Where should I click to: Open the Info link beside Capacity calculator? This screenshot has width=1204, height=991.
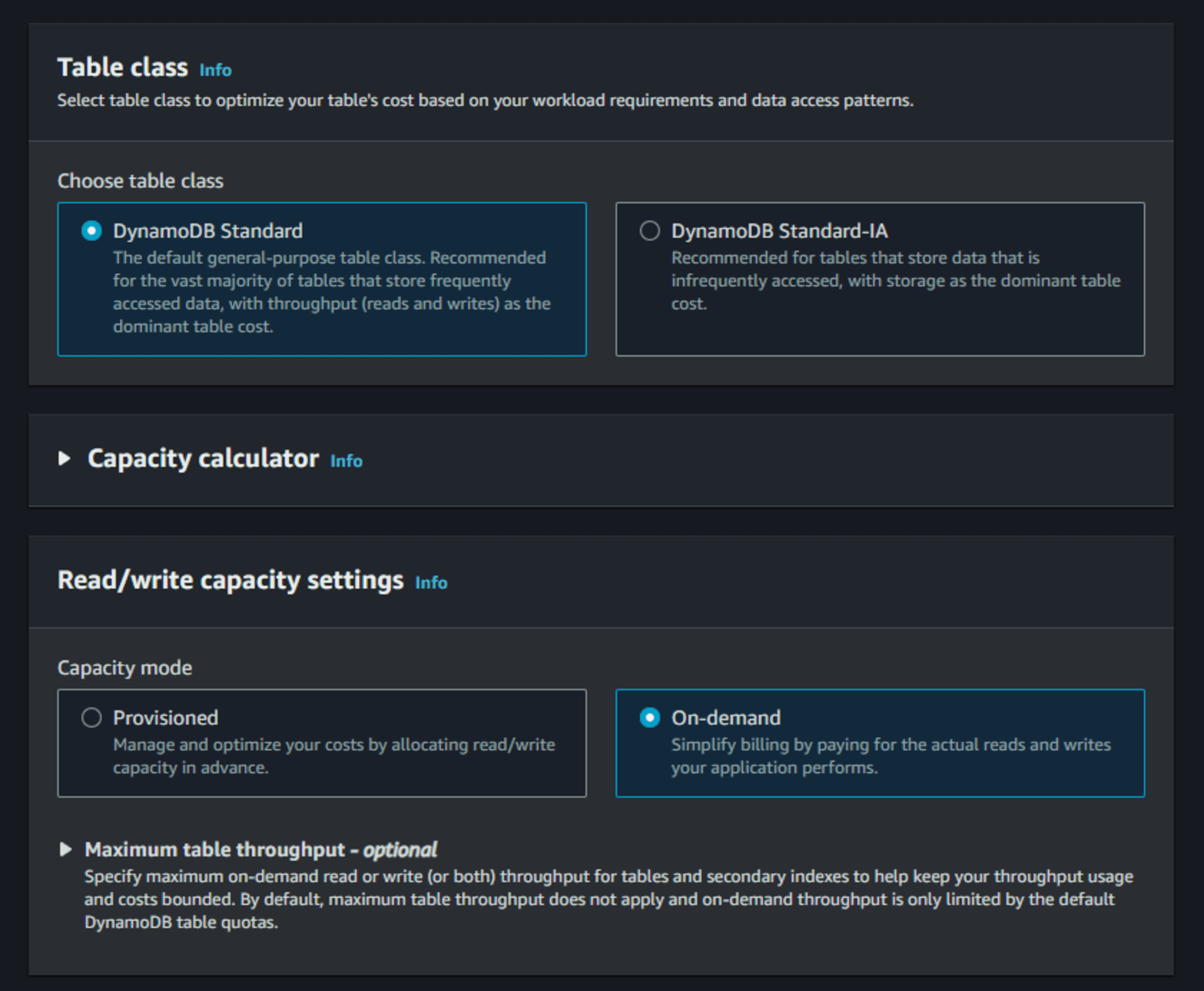coord(346,461)
